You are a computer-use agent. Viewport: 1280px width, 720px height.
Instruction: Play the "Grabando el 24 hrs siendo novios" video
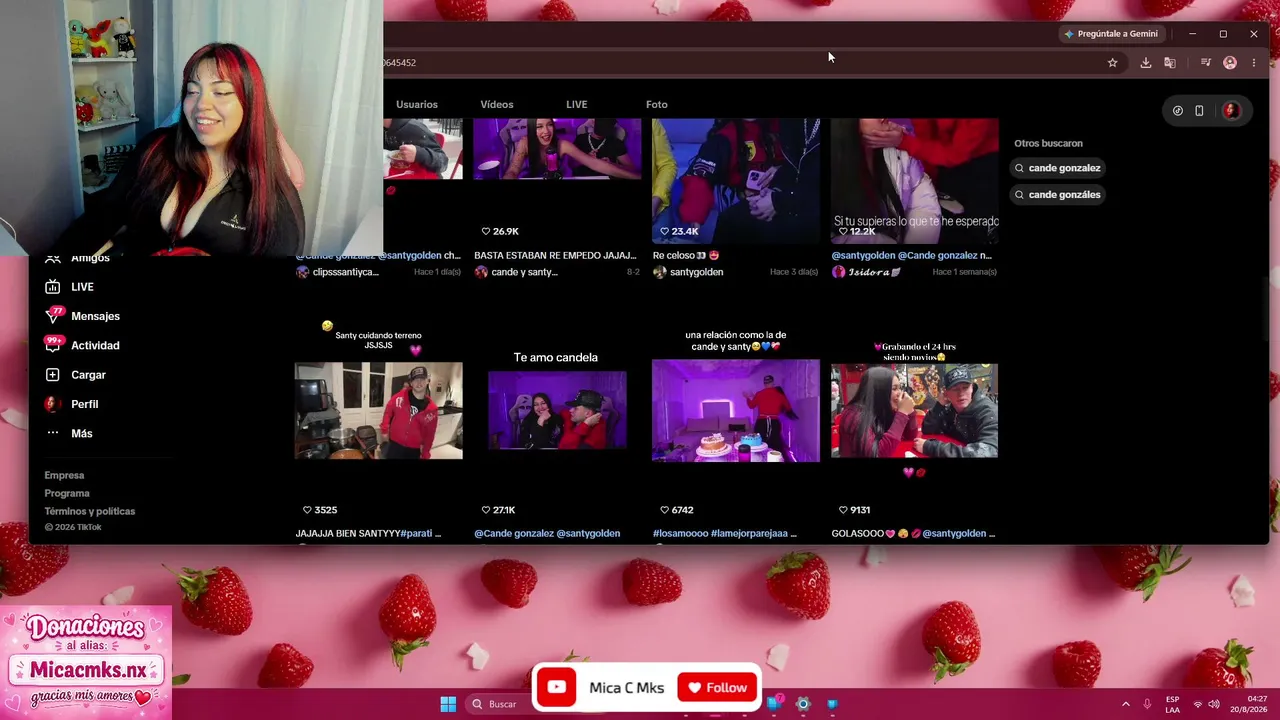click(x=914, y=410)
